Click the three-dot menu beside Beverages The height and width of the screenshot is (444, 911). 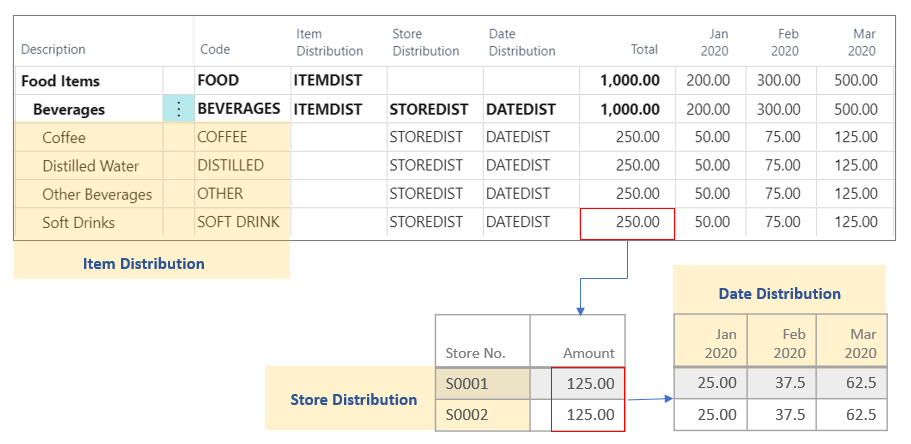coord(178,109)
